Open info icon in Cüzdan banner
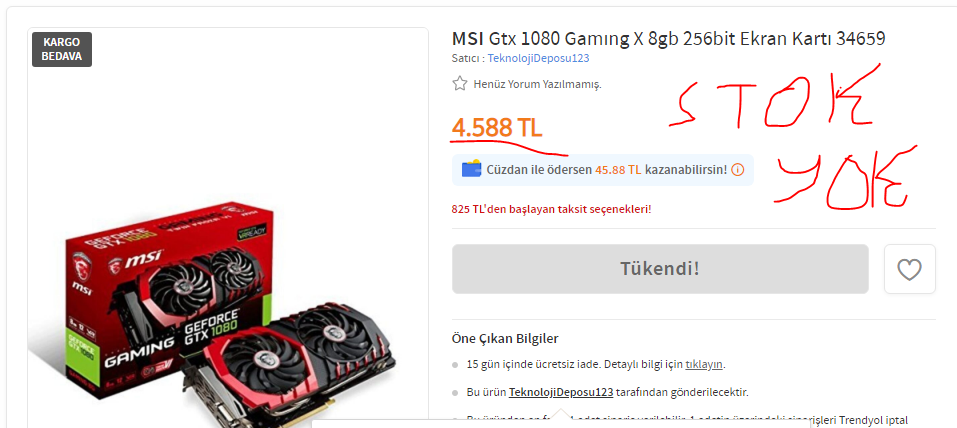Screen dimensions: 957x428 click(x=737, y=170)
